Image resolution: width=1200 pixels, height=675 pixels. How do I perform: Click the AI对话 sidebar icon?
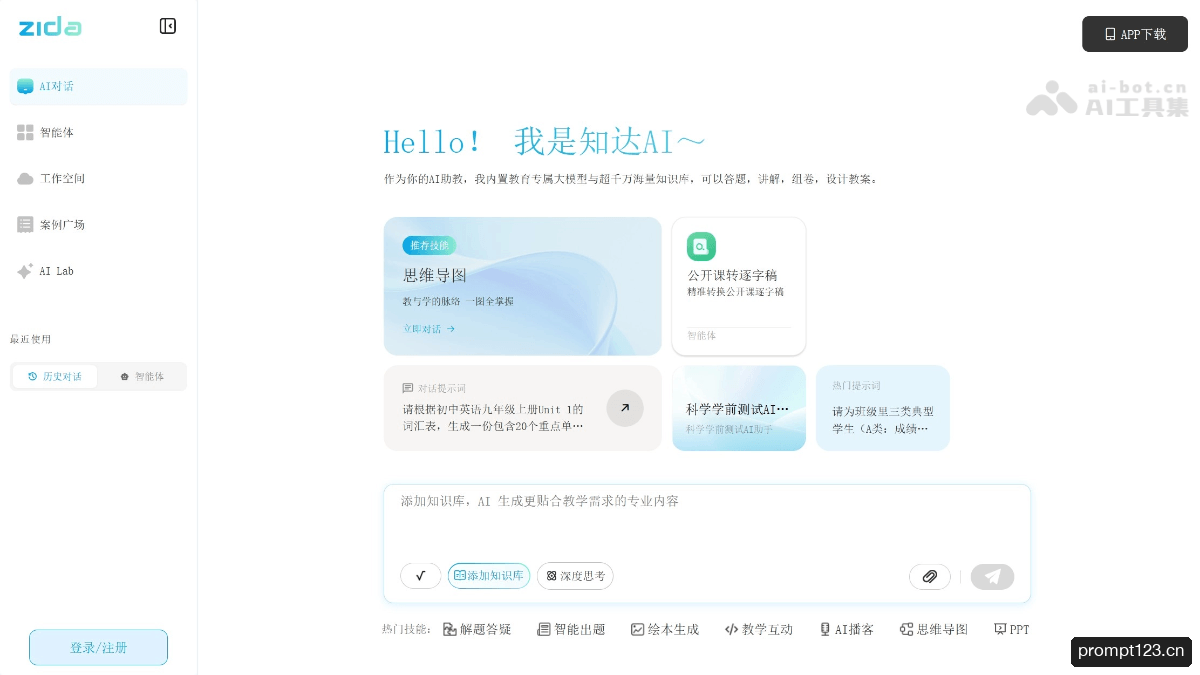point(26,86)
